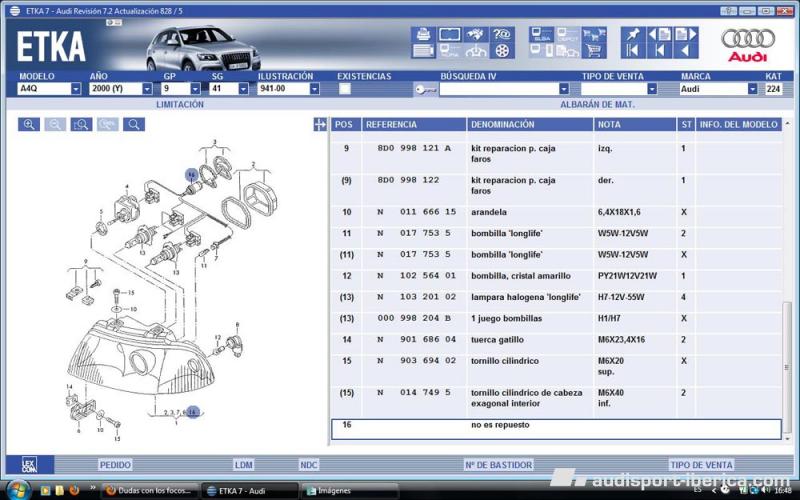This screenshot has height=500, width=800.
Task: Click the INFO. DEL MODELO column header
Action: [738, 124]
